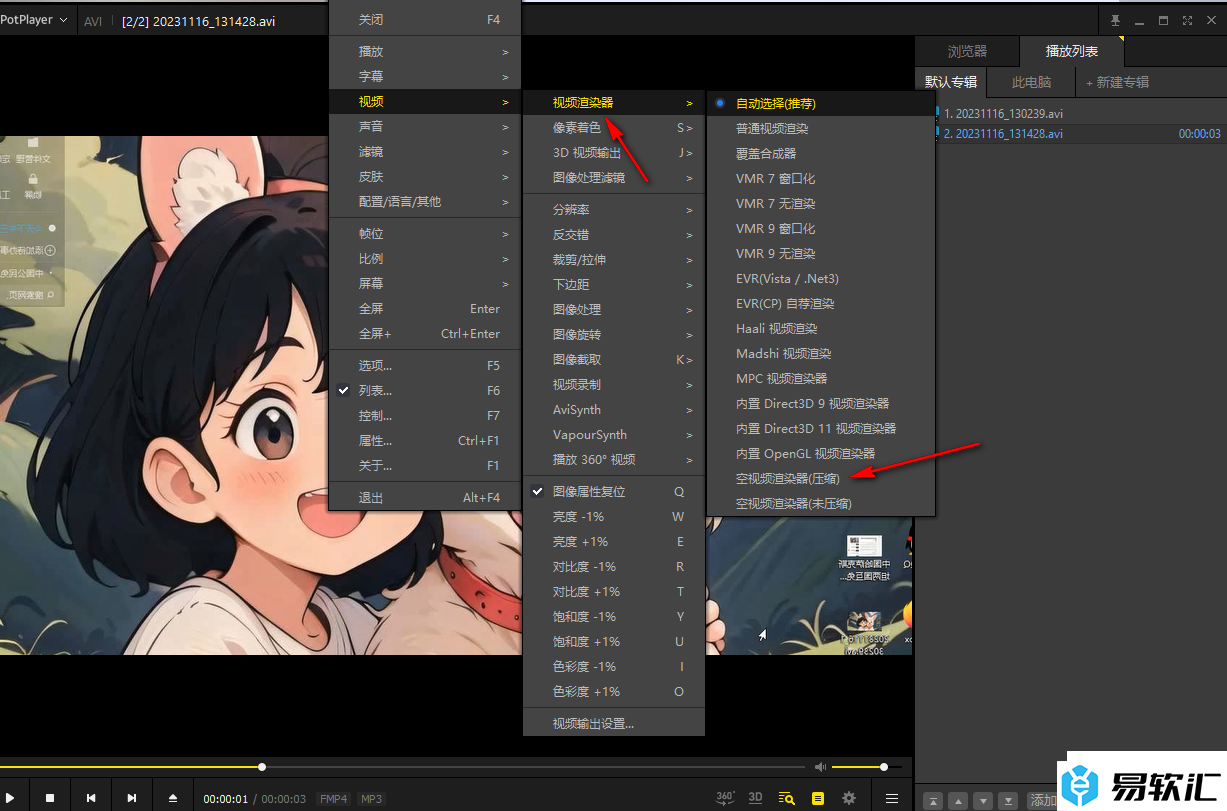Select the 默认专辑 album tab
Image resolution: width=1227 pixels, height=811 pixels.
click(x=951, y=82)
